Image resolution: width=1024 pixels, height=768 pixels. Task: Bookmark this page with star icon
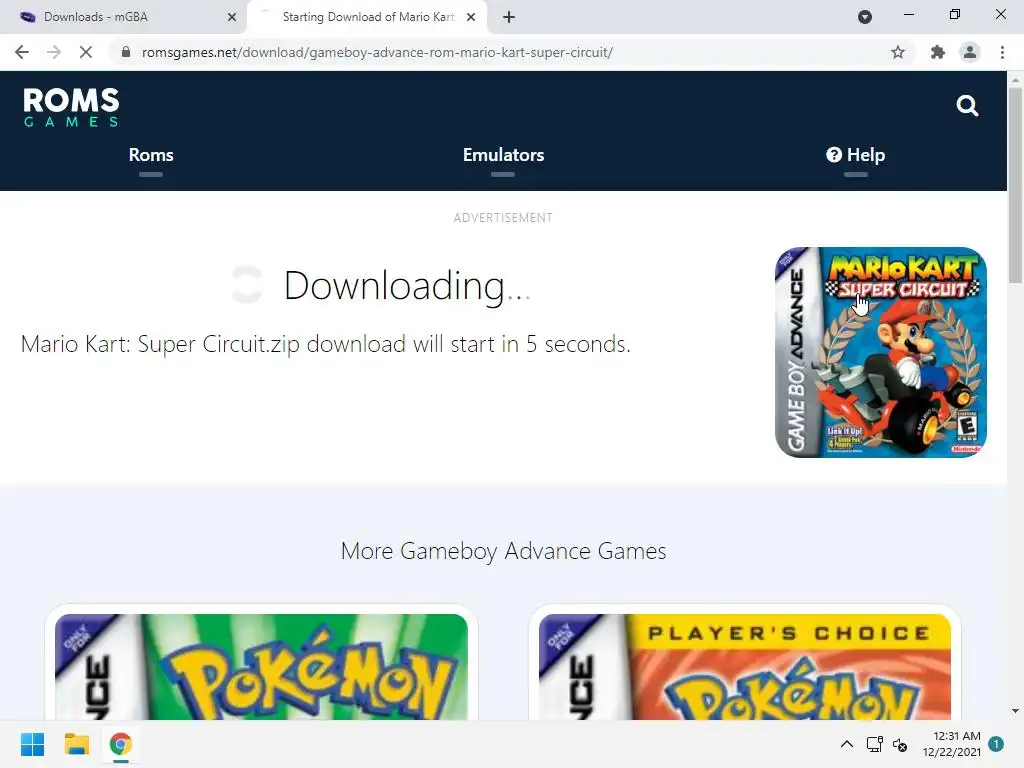pyautogui.click(x=898, y=52)
